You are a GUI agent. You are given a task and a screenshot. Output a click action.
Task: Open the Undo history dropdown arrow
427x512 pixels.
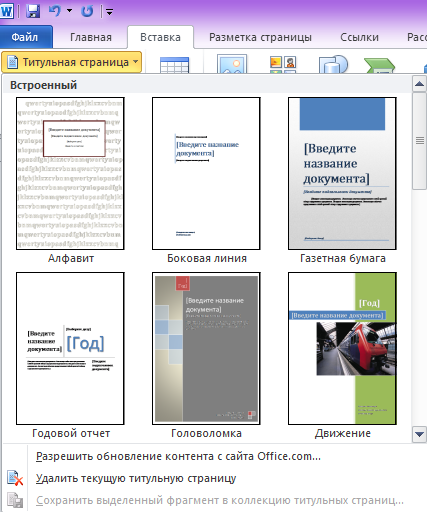(69, 11)
